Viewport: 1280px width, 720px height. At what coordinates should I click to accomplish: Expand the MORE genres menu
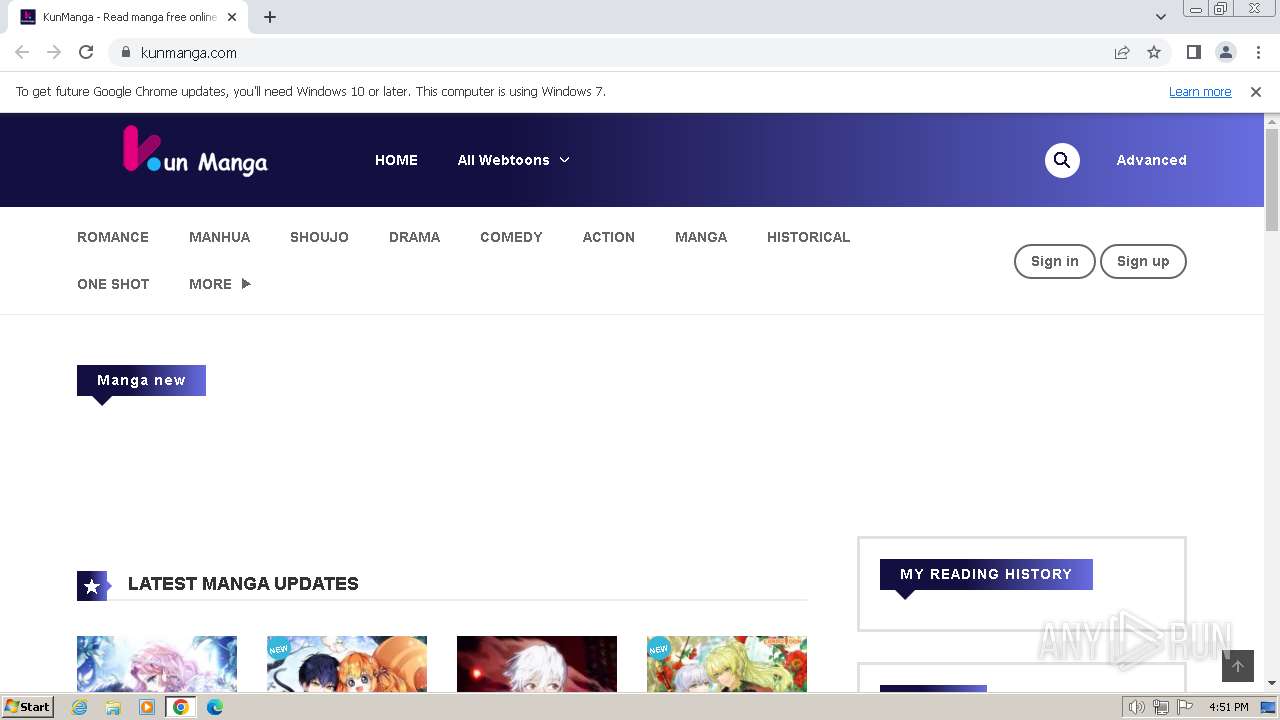(220, 284)
